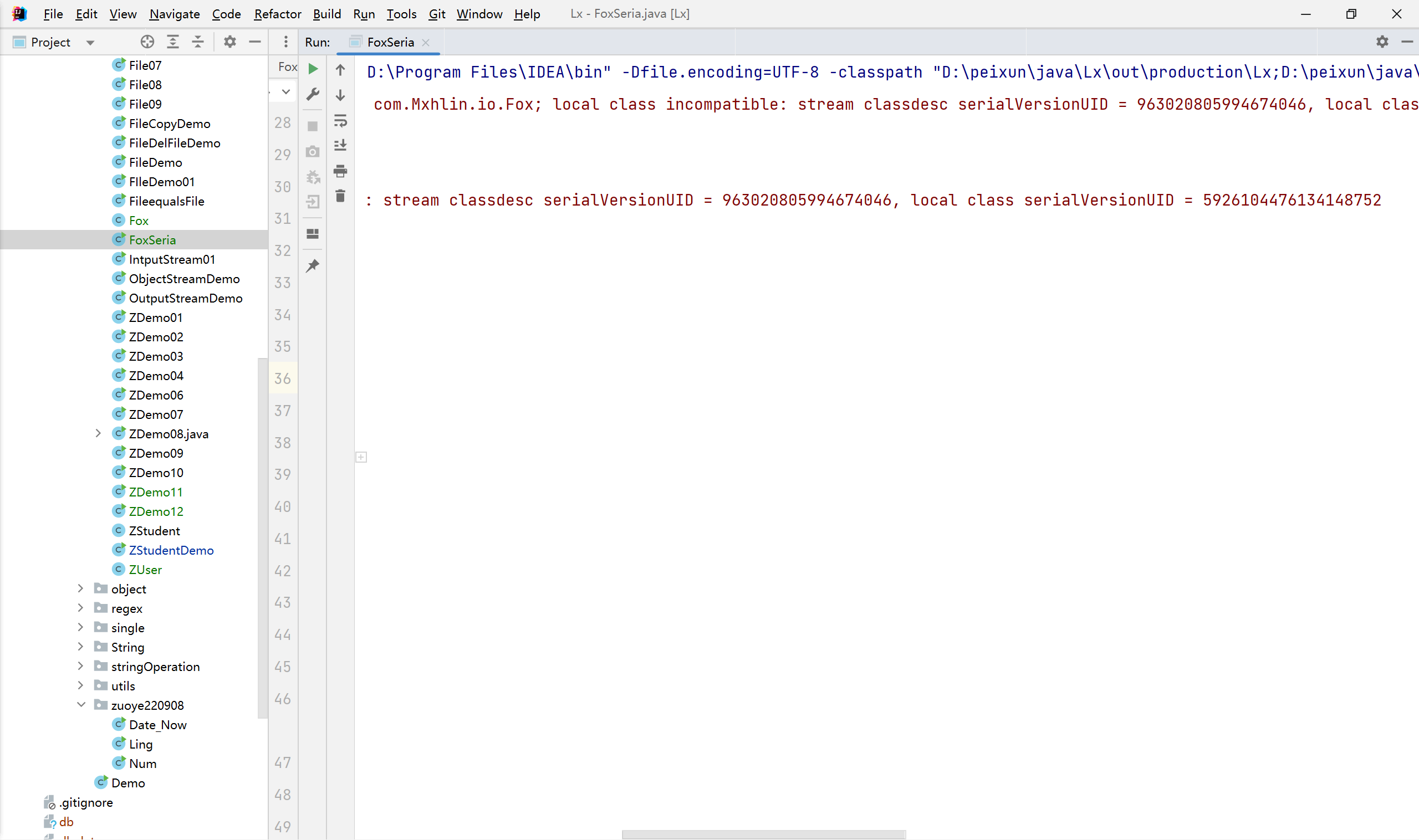Click the Select Opened File target icon
The image size is (1419, 840).
[x=147, y=42]
